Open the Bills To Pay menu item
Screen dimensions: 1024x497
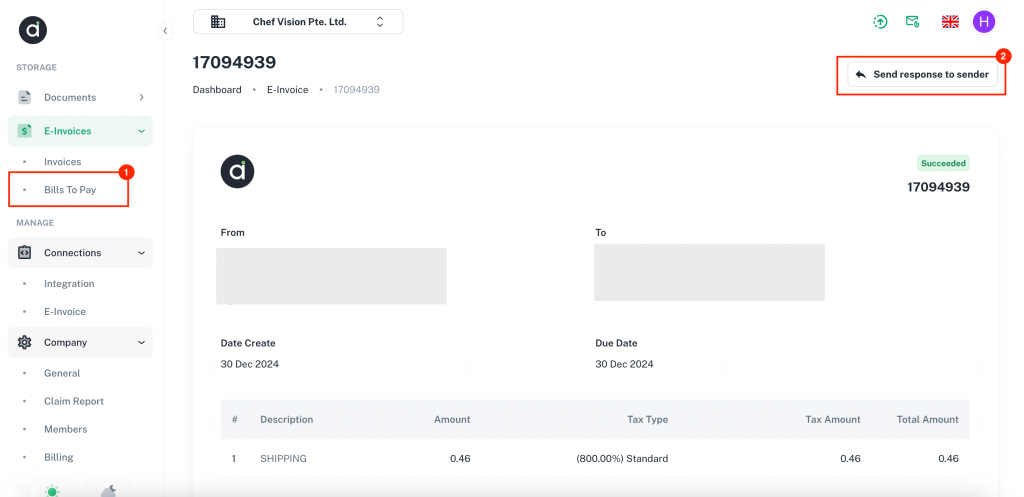pyautogui.click(x=70, y=189)
